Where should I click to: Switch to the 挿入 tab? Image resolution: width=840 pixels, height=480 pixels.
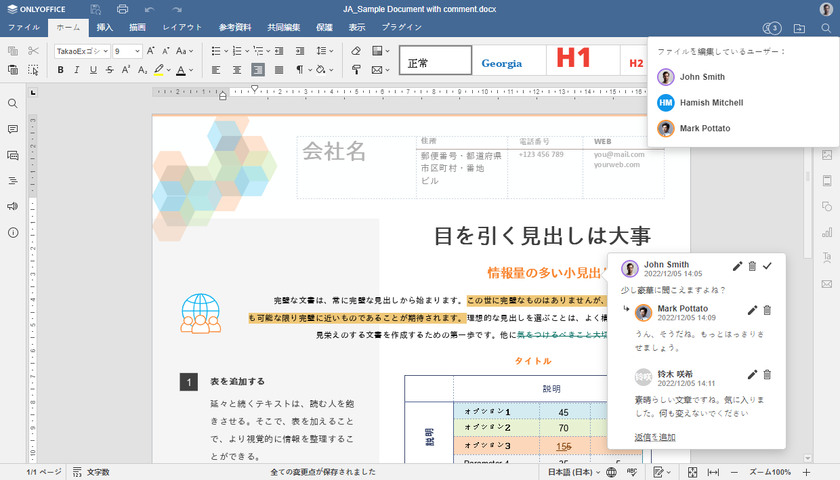pos(105,28)
